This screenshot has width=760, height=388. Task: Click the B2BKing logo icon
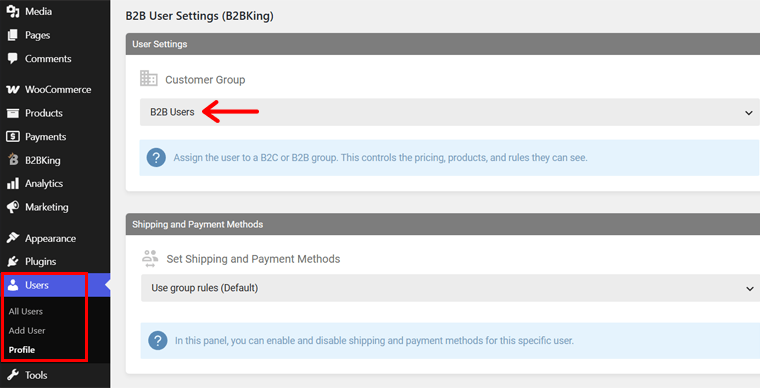click(x=13, y=160)
